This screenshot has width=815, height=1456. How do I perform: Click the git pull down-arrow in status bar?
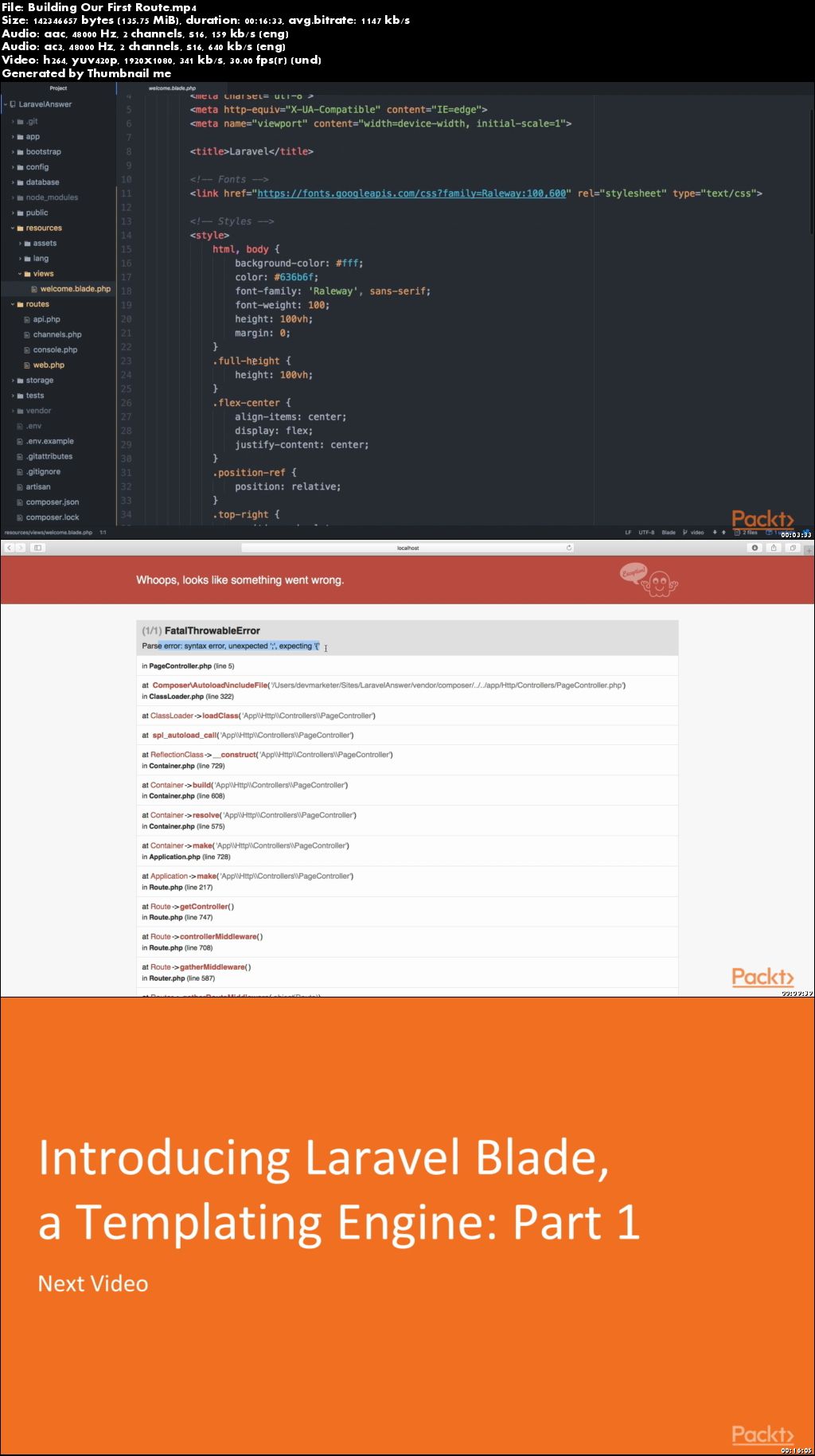pyautogui.click(x=715, y=533)
